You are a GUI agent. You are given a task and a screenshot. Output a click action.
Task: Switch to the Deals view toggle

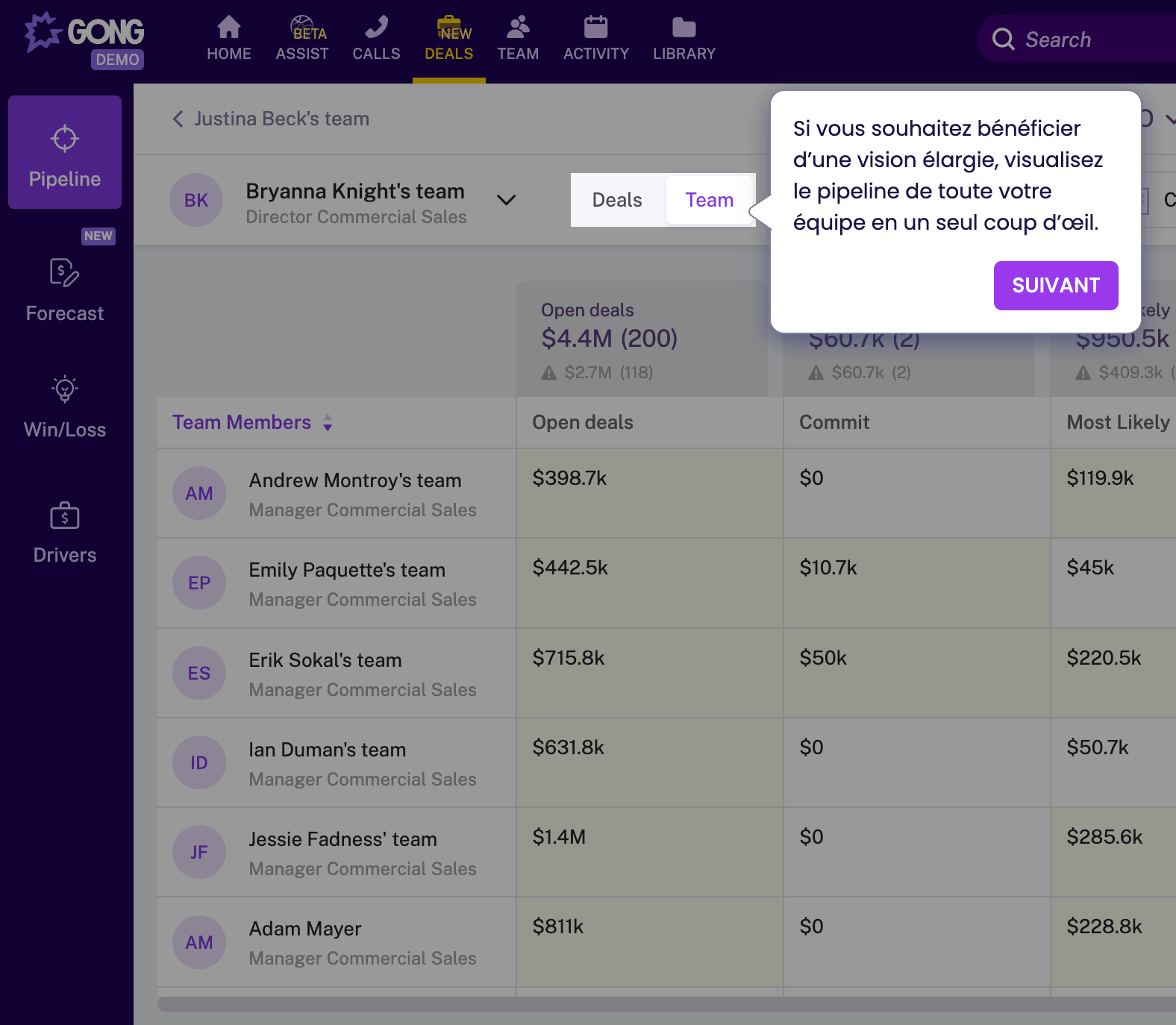point(617,200)
